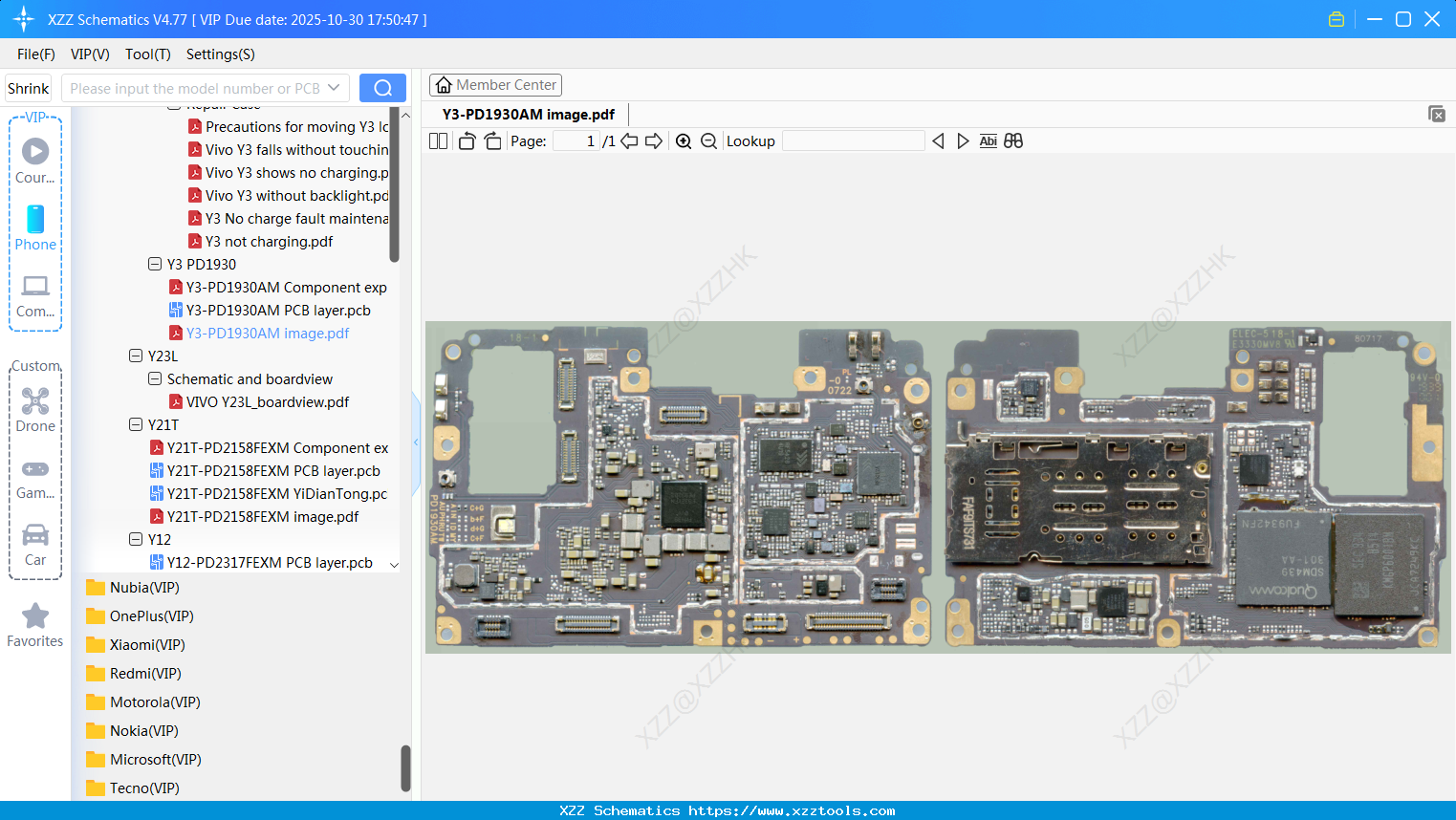The height and width of the screenshot is (820, 1456).
Task: Find next lookup match triangle
Action: click(x=963, y=141)
